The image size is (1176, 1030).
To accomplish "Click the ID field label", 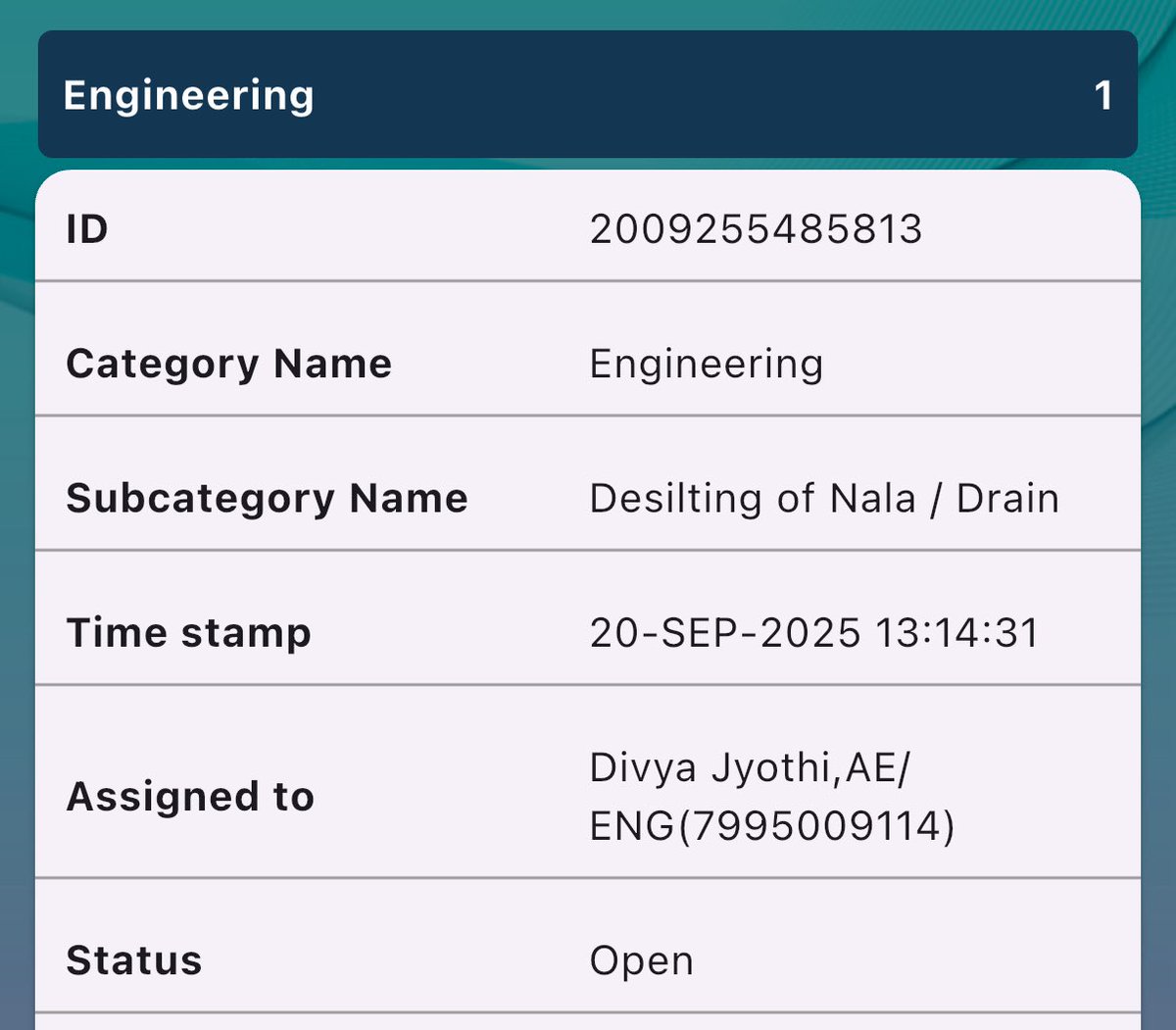I will 86,229.
